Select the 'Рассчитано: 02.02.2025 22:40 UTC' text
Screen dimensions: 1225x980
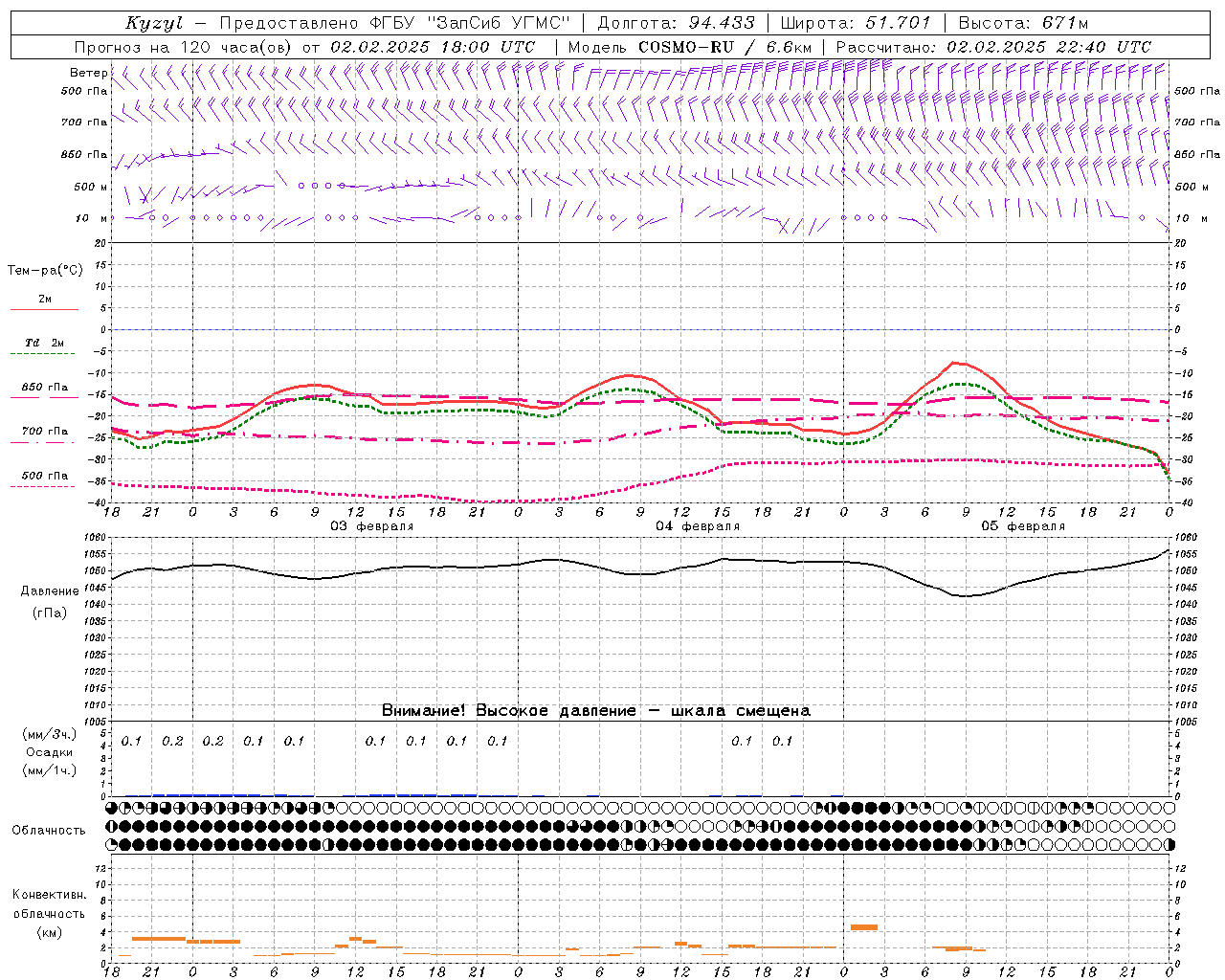[x=993, y=47]
